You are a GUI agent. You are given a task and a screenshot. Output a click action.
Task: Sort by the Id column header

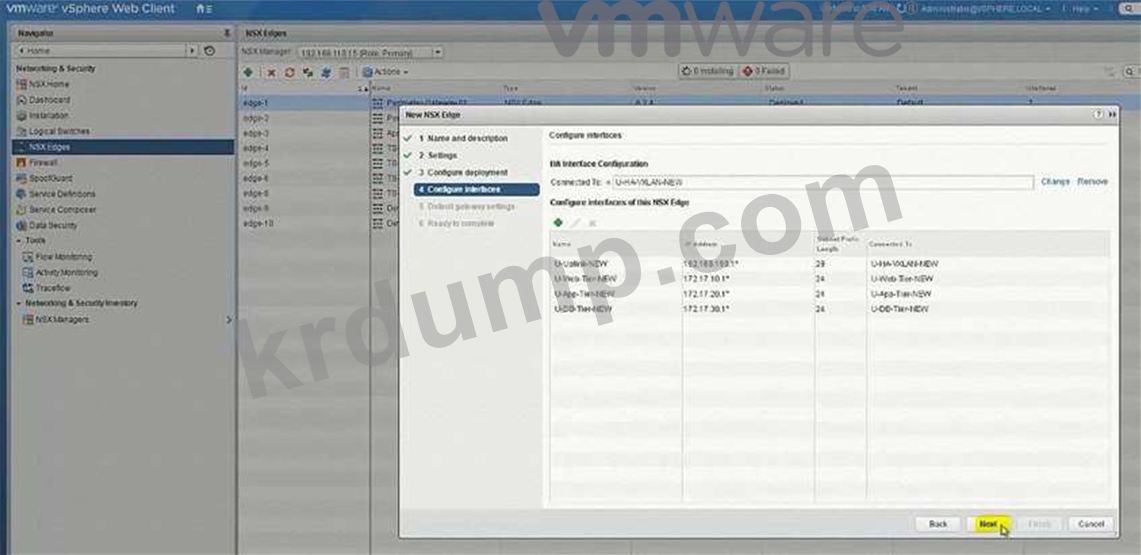305,89
